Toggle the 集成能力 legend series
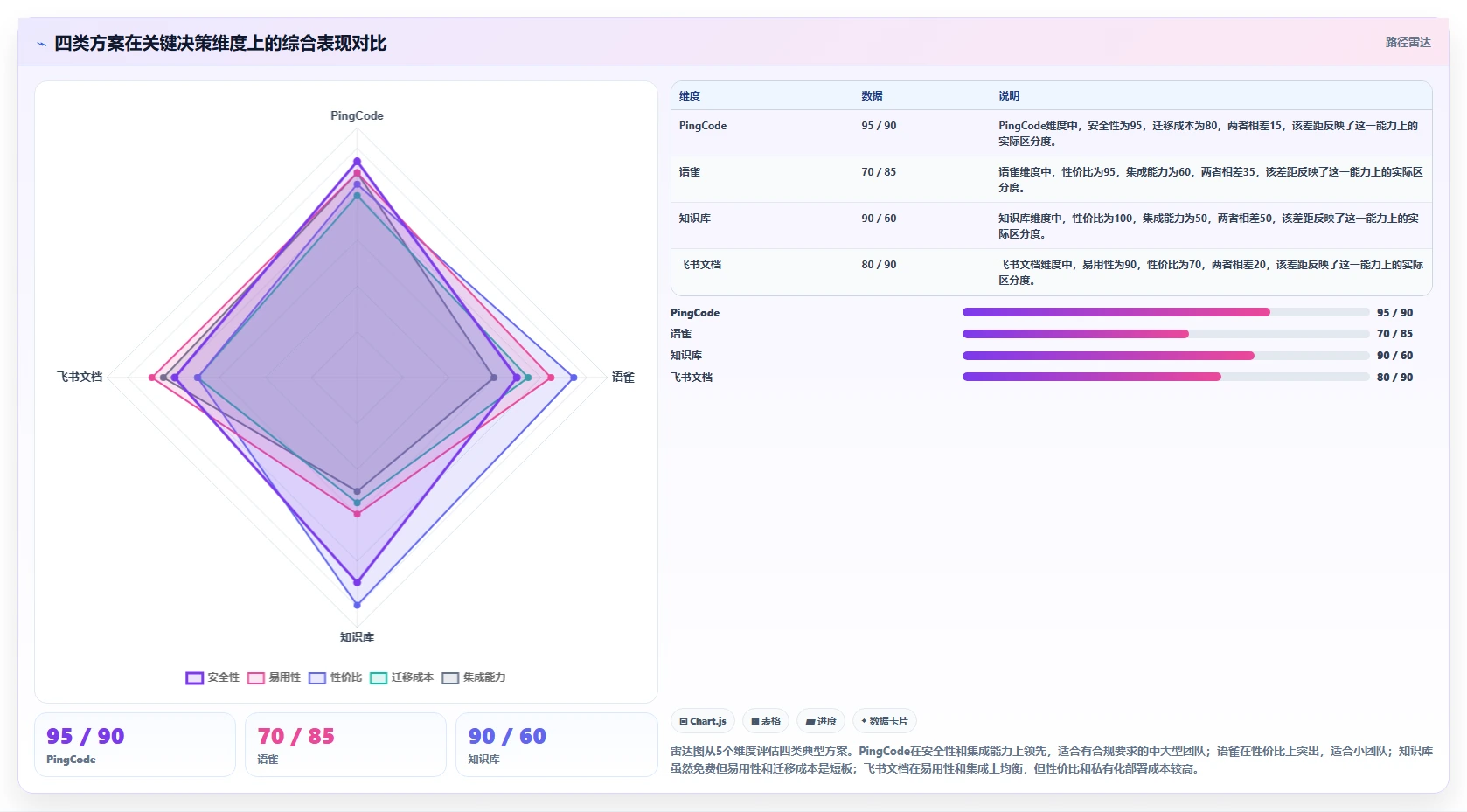The image size is (1467, 812). click(474, 677)
